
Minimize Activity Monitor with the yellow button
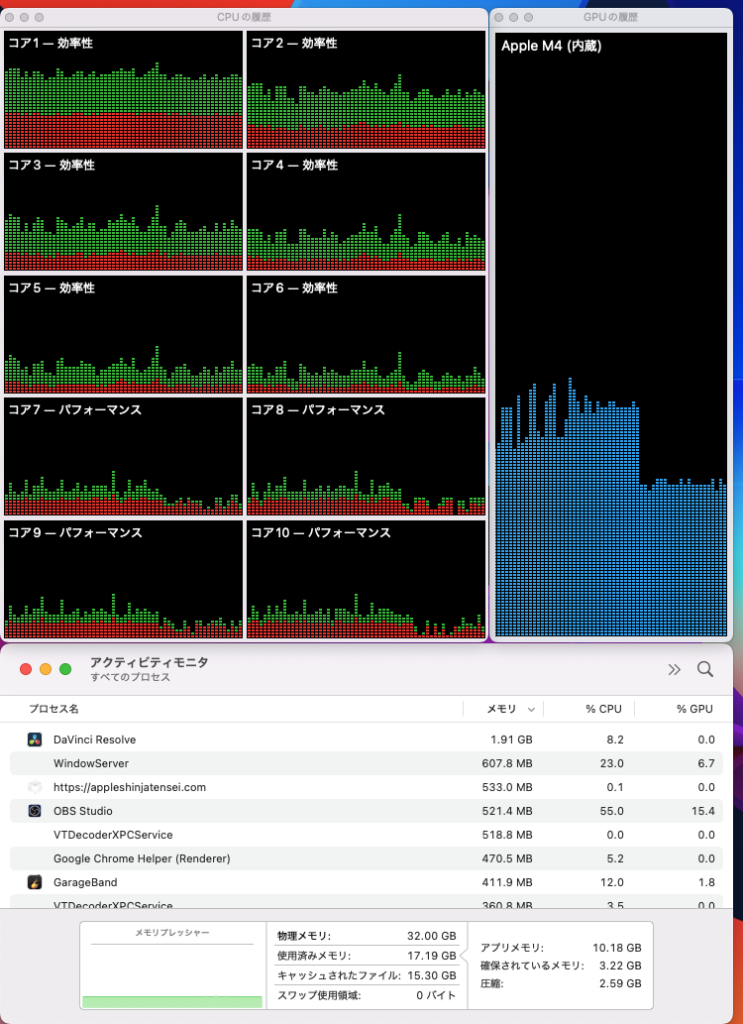coord(46,669)
